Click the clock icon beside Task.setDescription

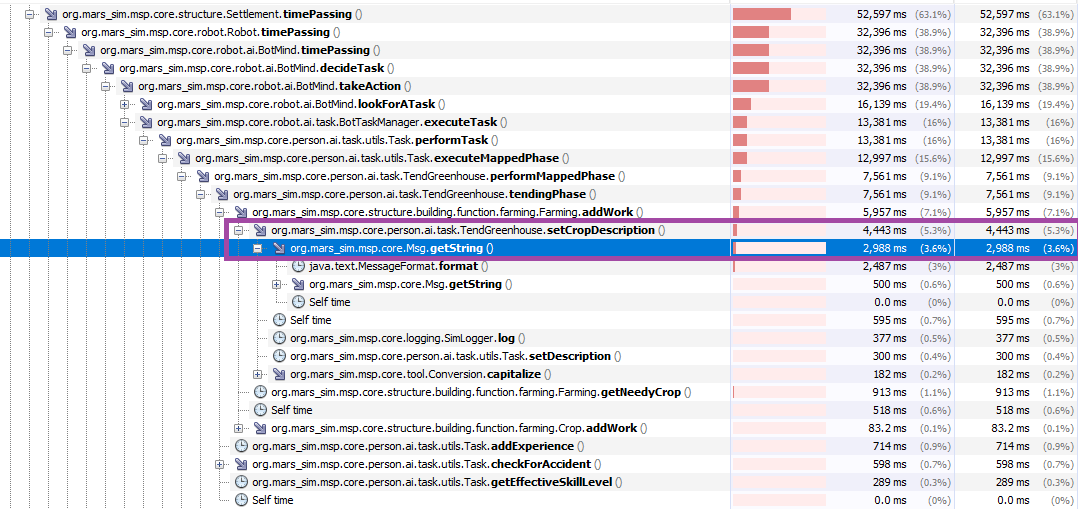tap(278, 356)
